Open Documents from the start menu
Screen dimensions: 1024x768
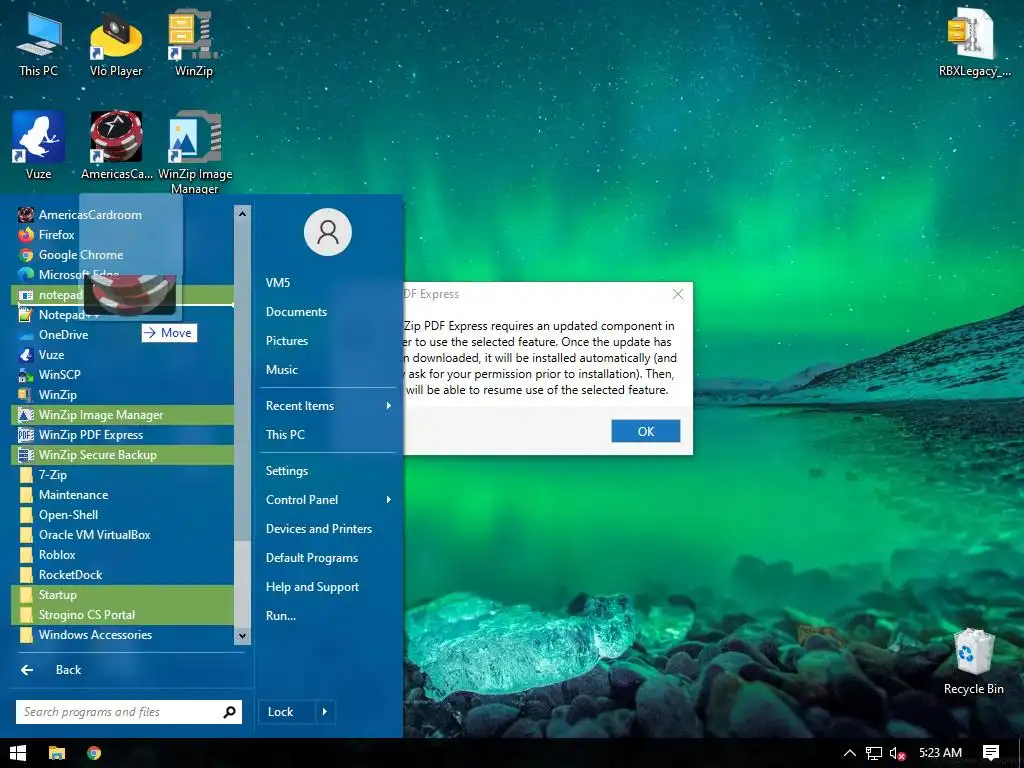pos(328,312)
